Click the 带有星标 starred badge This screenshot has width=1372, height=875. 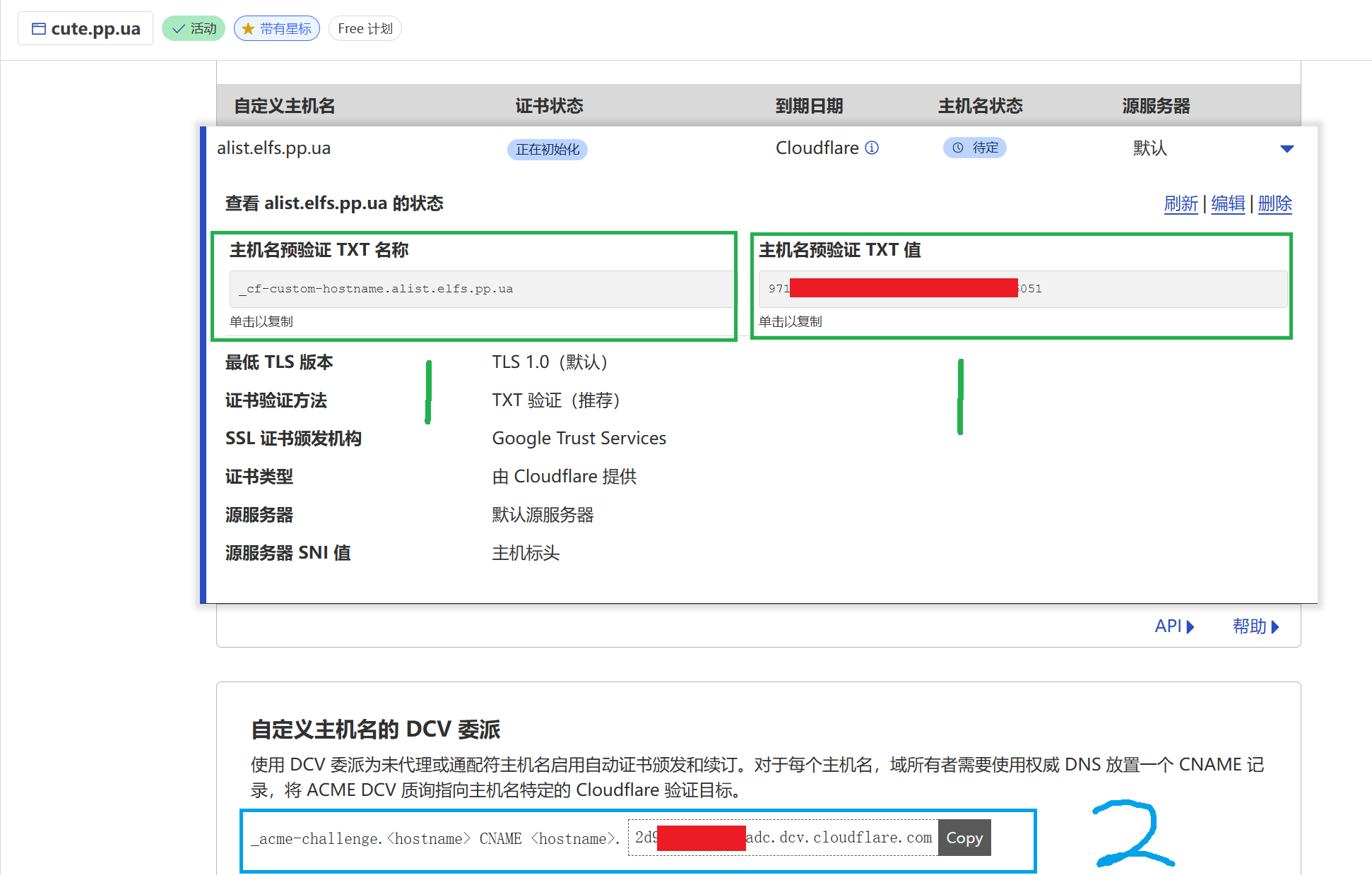click(x=277, y=29)
